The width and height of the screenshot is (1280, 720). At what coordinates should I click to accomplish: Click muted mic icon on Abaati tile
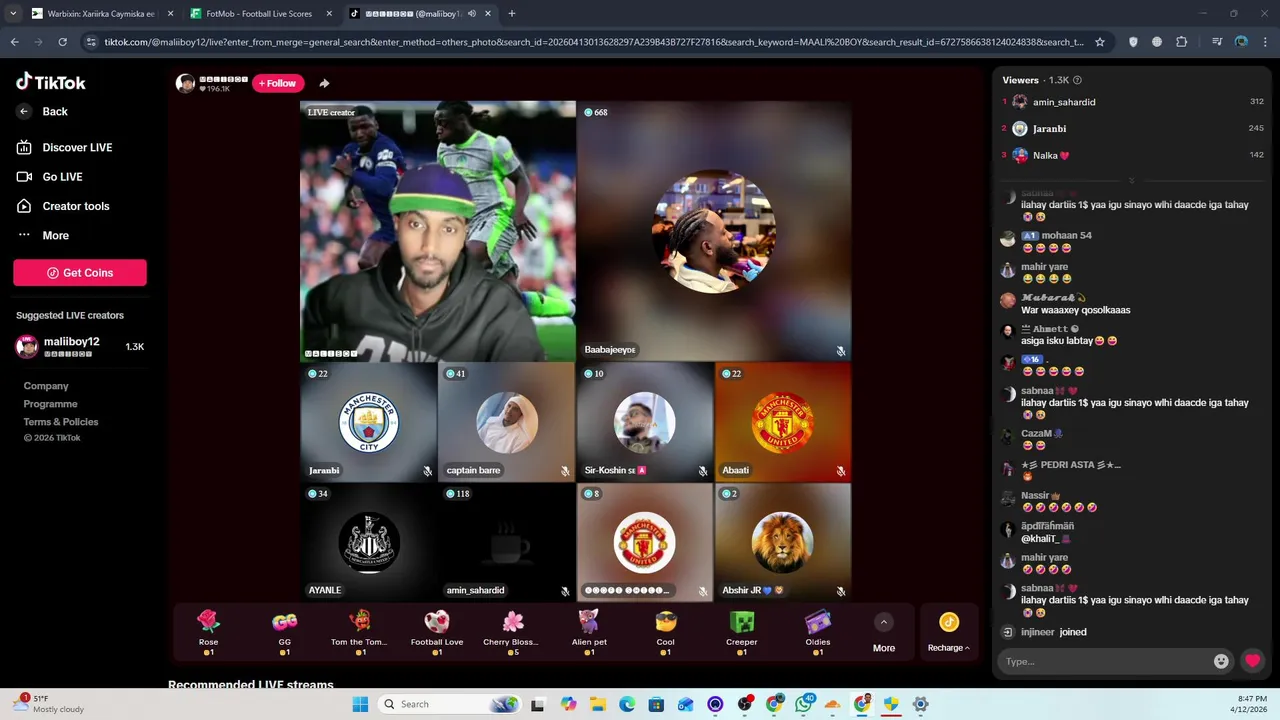point(841,471)
